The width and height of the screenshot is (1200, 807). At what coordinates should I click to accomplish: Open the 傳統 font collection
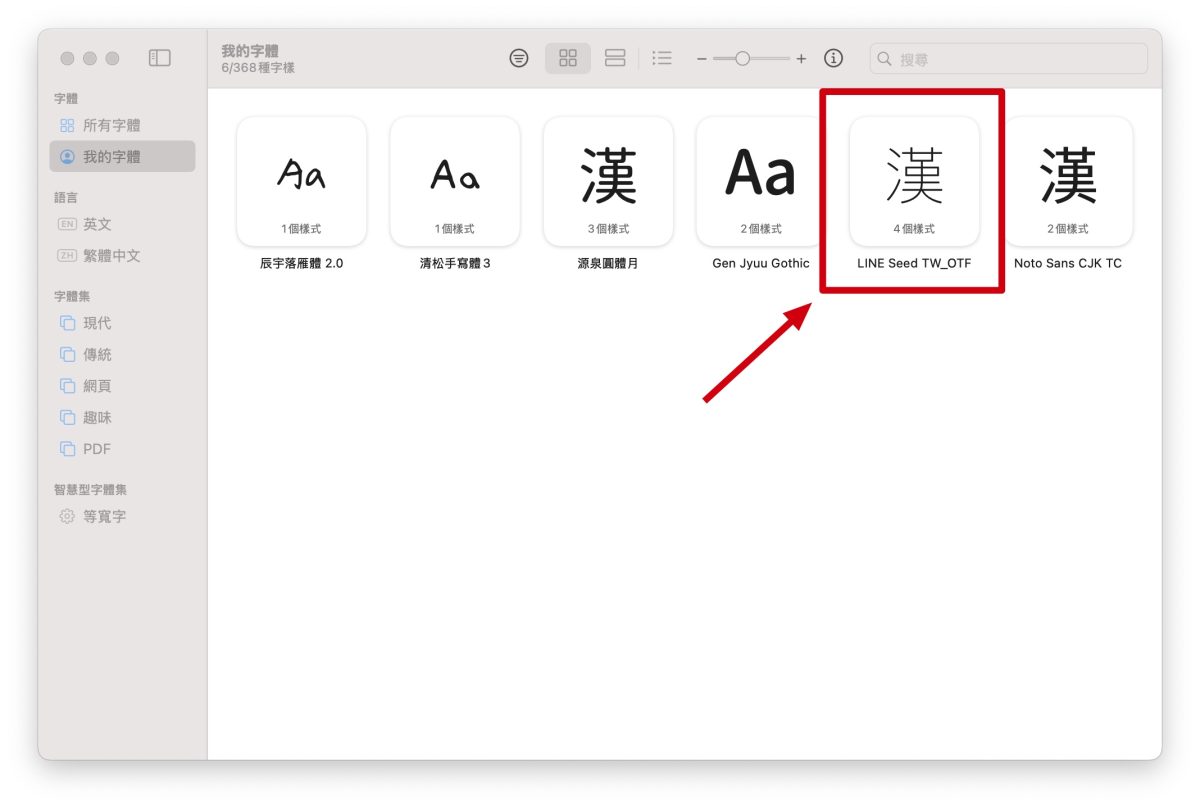coord(122,354)
